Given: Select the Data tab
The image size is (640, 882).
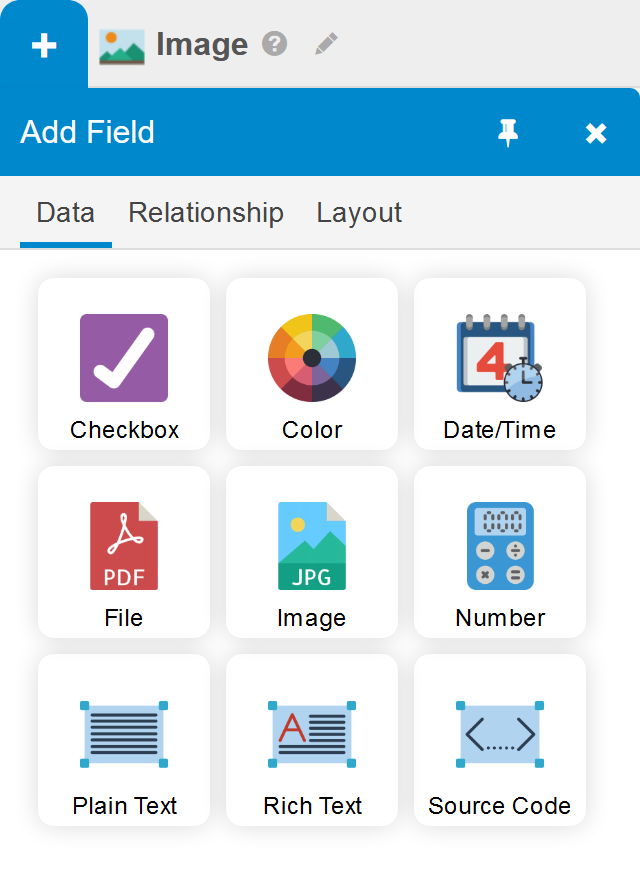Looking at the screenshot, I should point(66,213).
